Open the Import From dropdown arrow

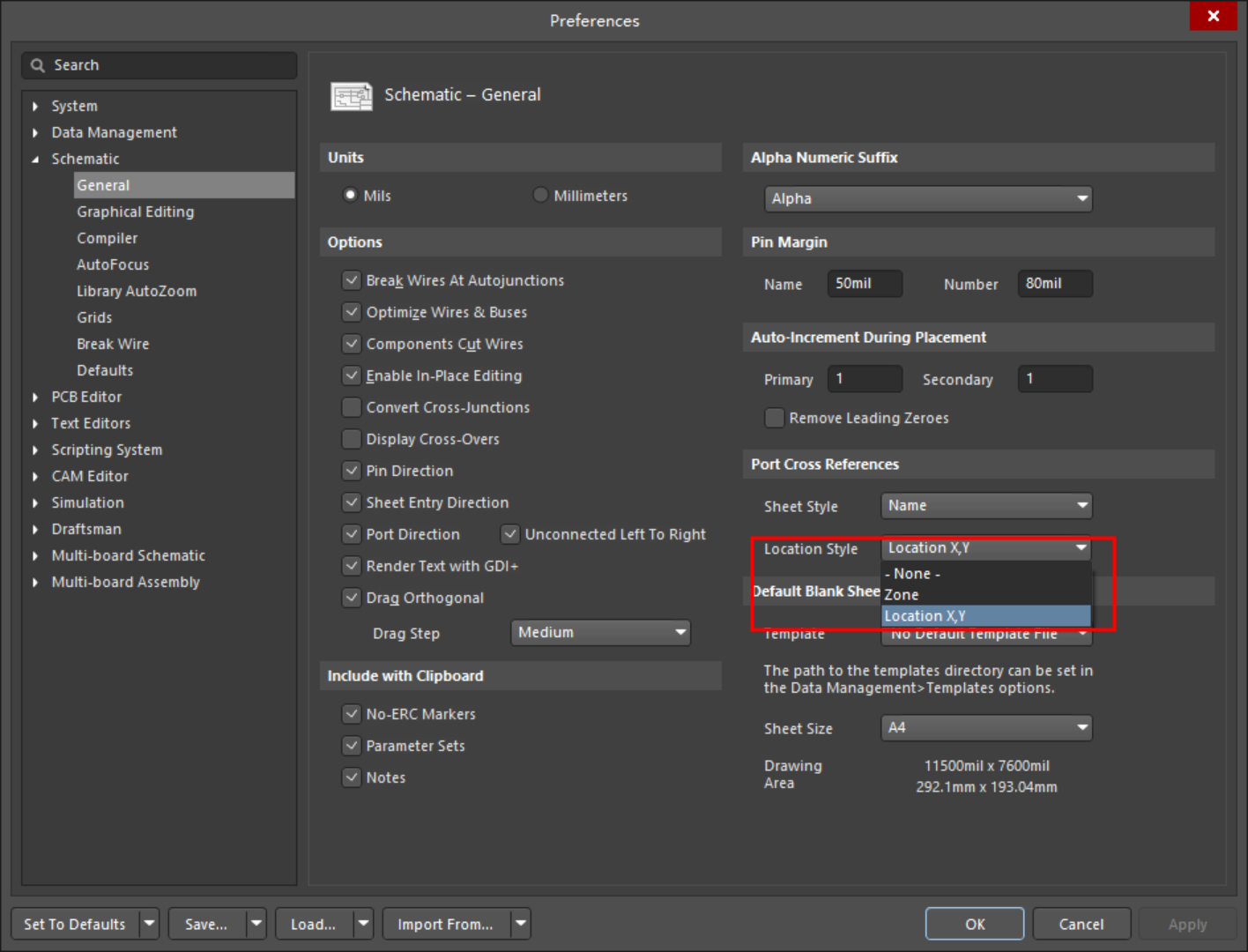point(521,924)
